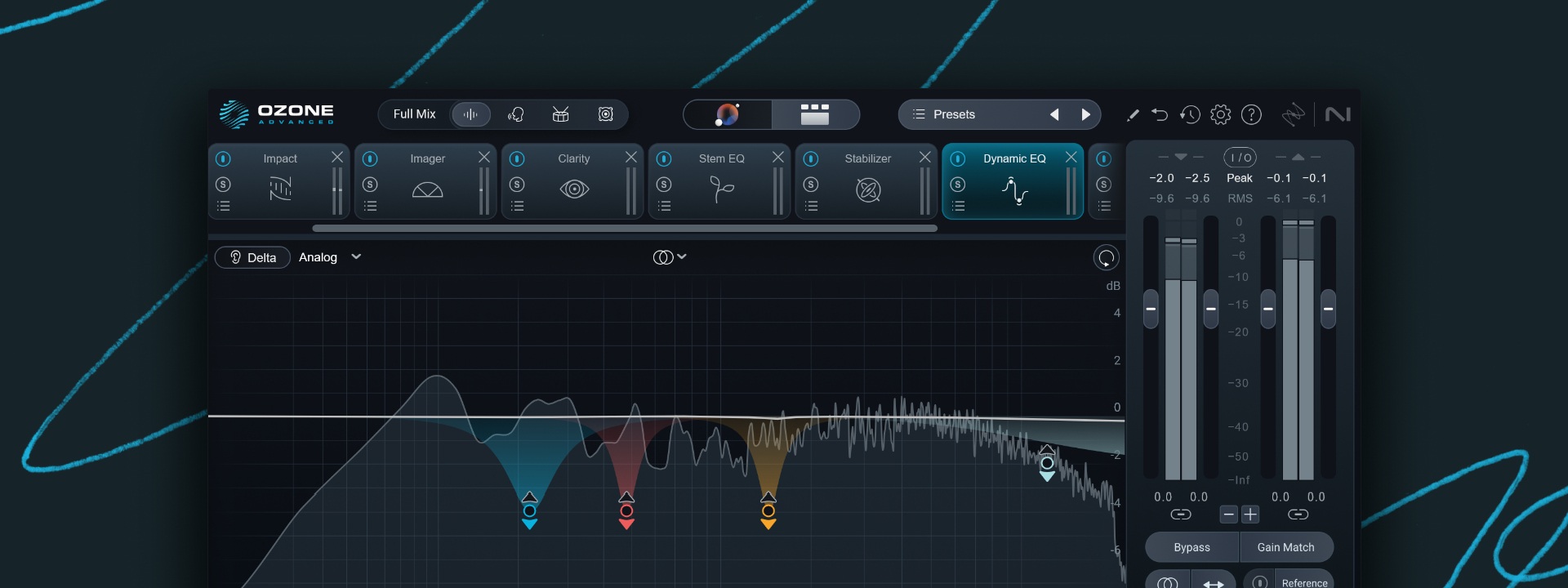Load the previous preset arrow
Image resolution: width=1568 pixels, height=588 pixels.
[x=1054, y=114]
